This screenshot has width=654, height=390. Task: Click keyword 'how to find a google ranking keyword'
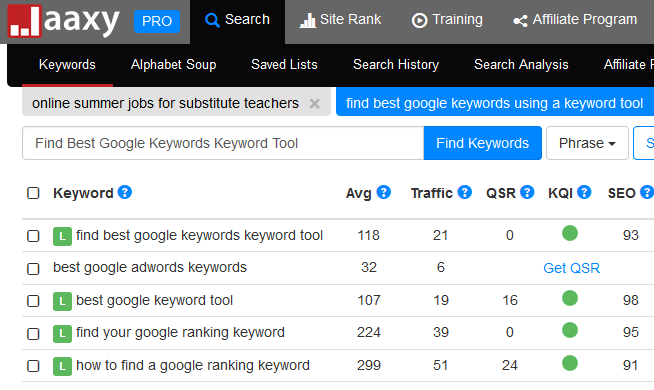tap(193, 365)
